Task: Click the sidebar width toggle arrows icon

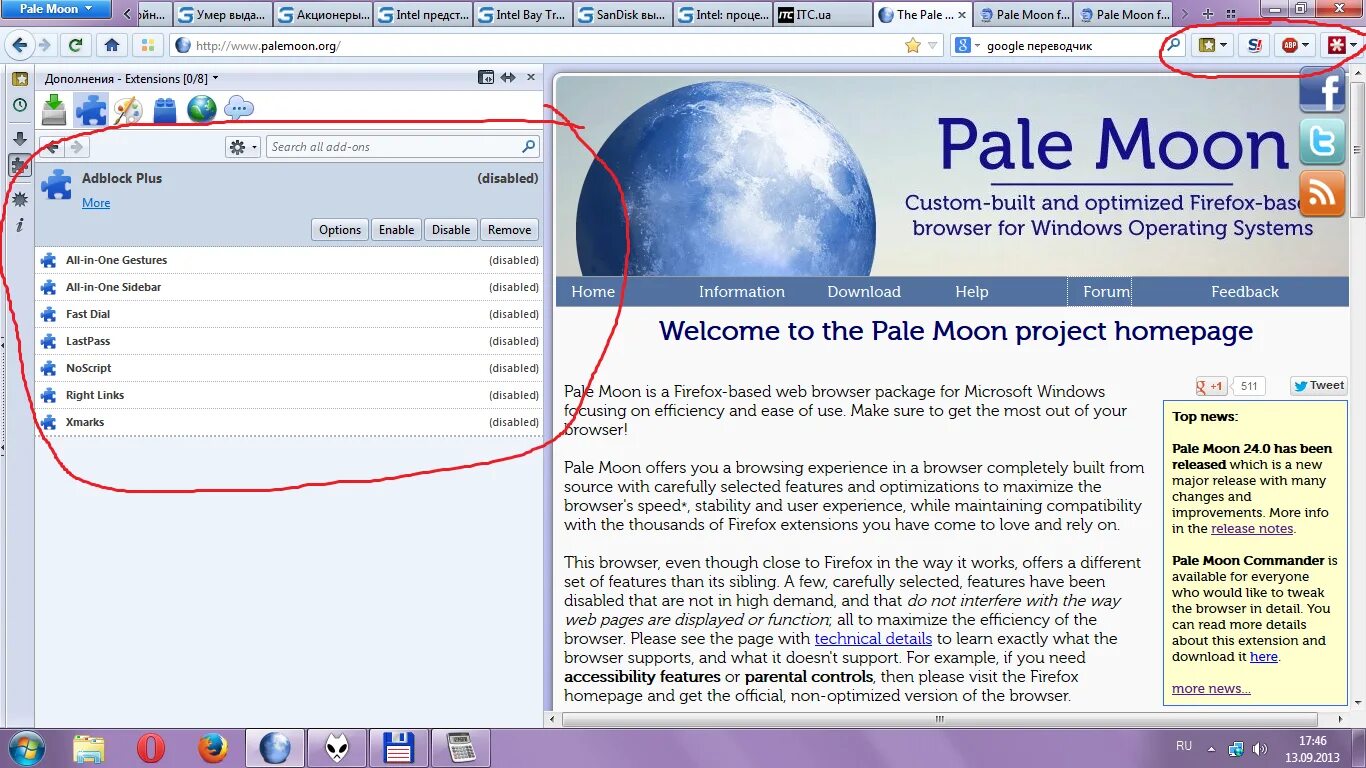Action: click(x=508, y=77)
